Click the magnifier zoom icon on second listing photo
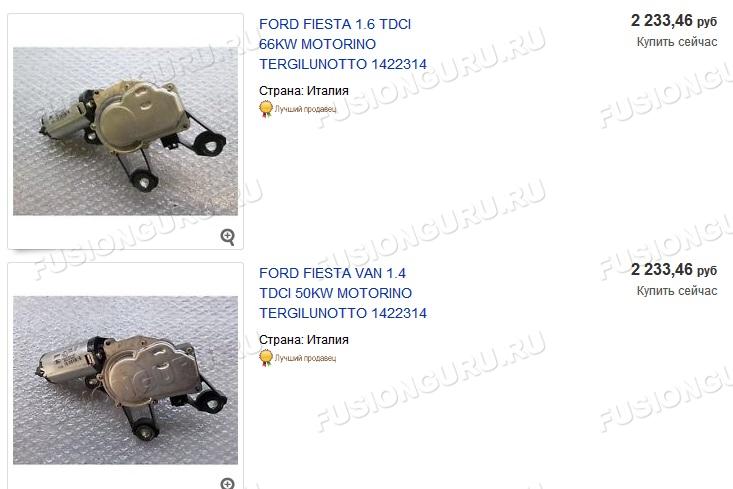The image size is (733, 489). [228, 483]
